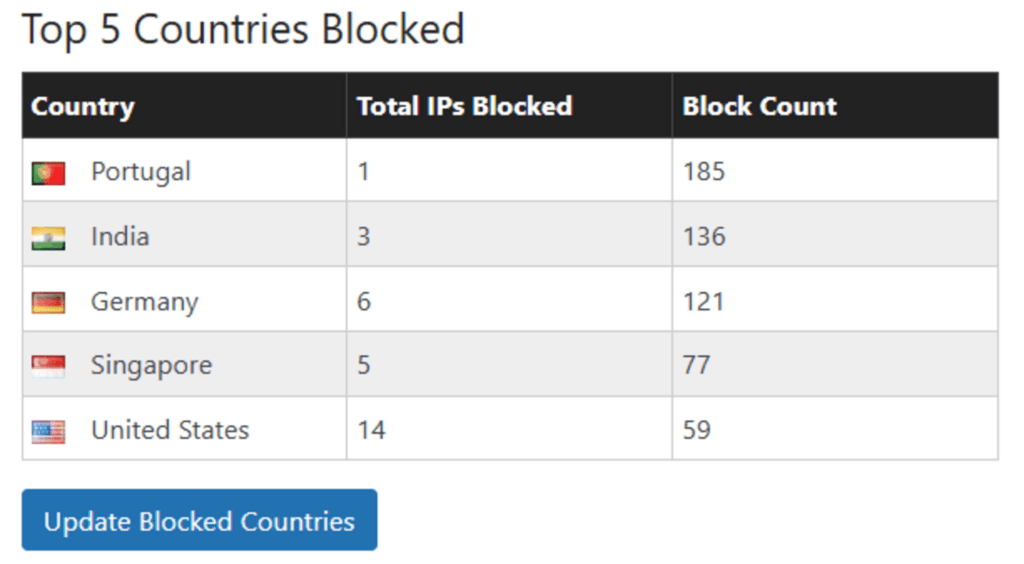Click Singapore's block count value 77
This screenshot has height=564, width=1024.
(x=697, y=365)
